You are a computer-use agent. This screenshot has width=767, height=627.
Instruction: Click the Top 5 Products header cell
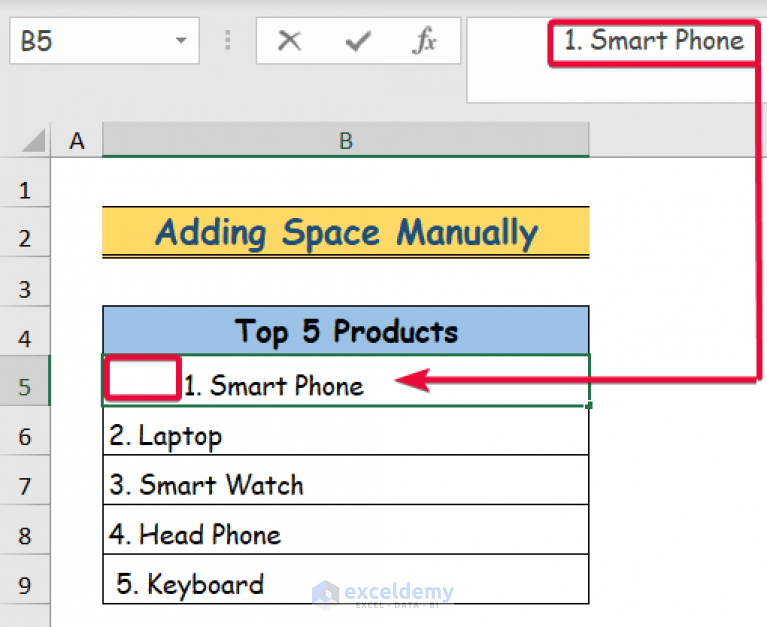pyautogui.click(x=346, y=331)
